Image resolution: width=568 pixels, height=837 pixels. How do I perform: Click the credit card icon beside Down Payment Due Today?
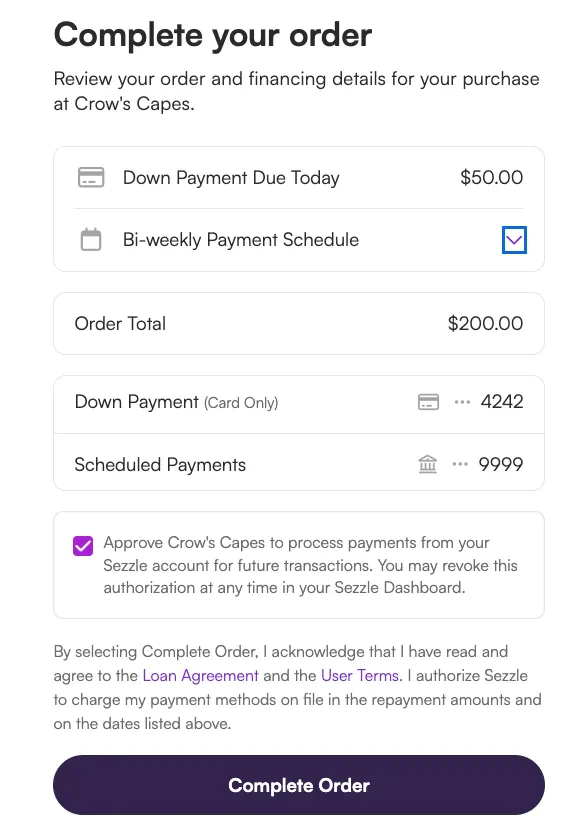pos(91,177)
